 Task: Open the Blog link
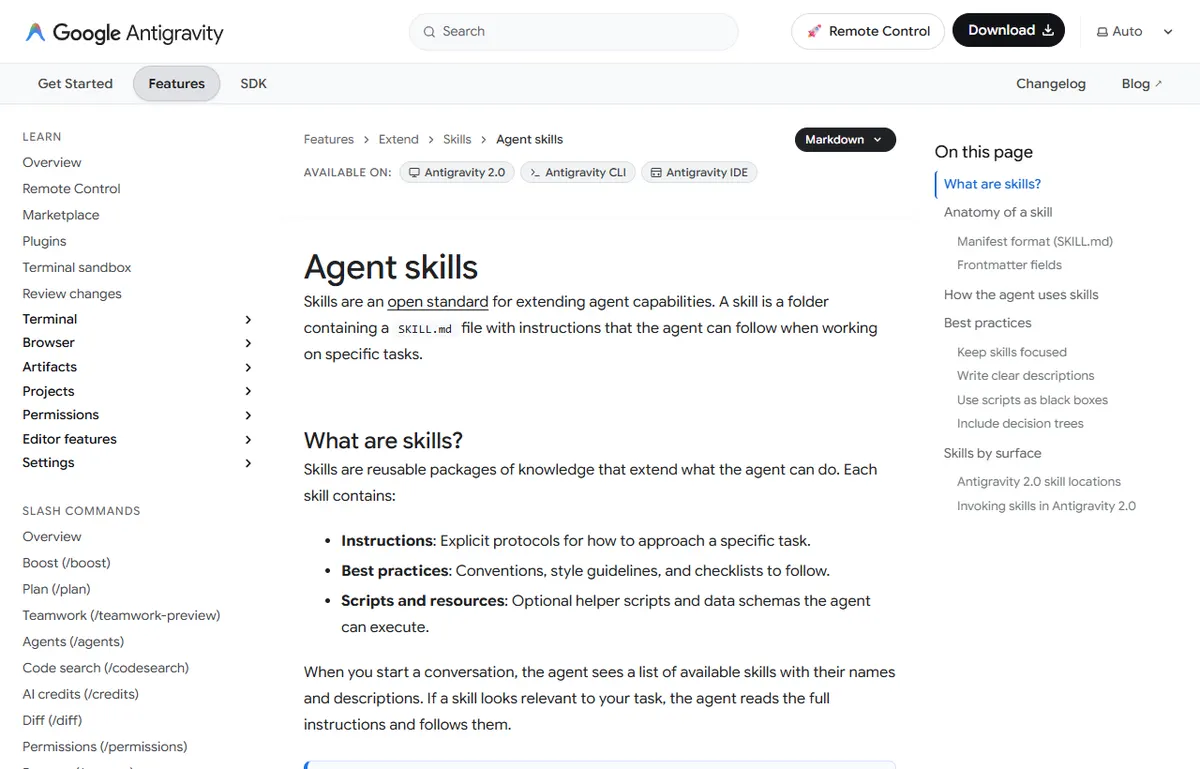pos(1142,84)
